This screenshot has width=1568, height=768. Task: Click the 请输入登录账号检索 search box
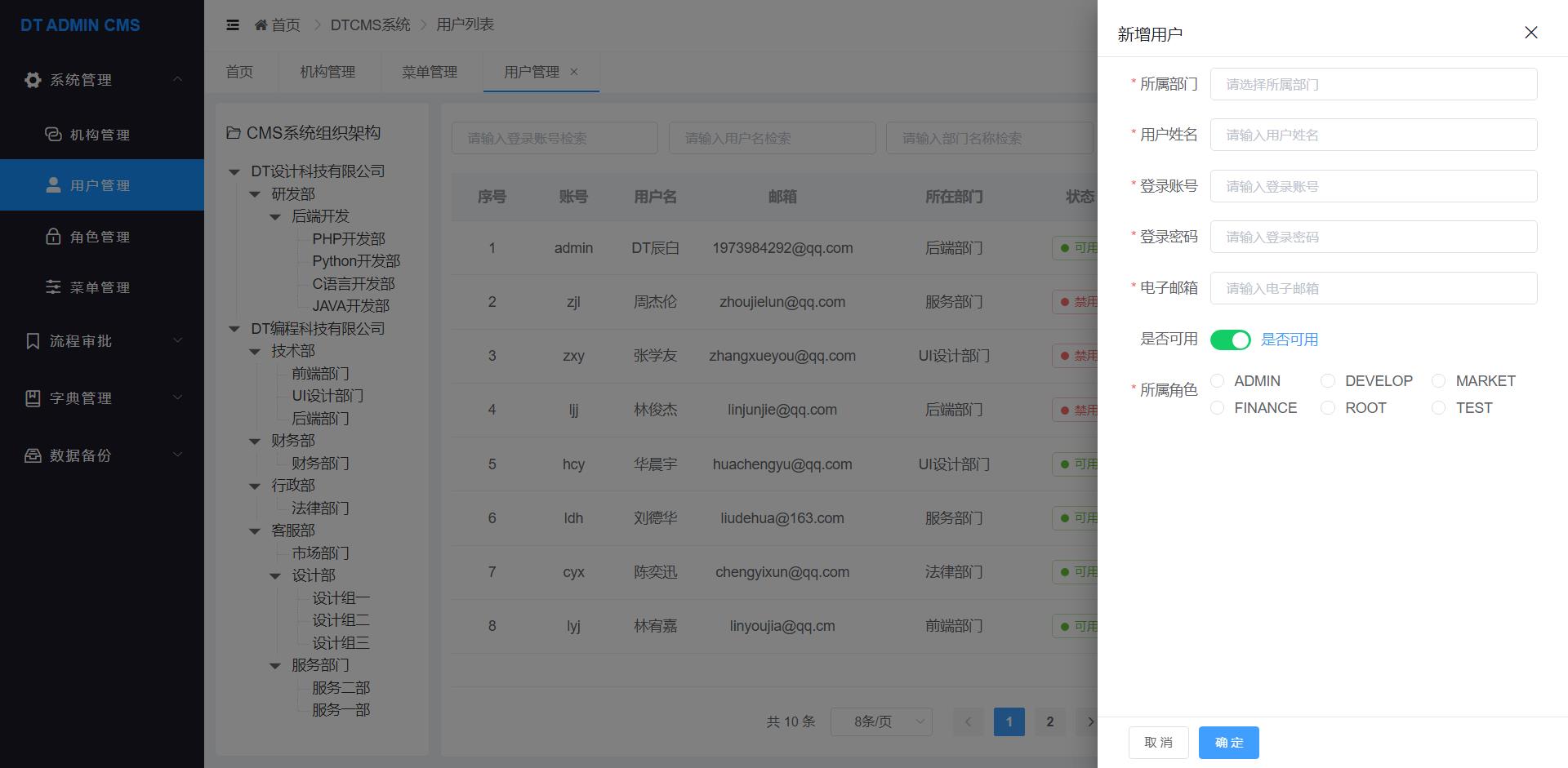tap(555, 138)
